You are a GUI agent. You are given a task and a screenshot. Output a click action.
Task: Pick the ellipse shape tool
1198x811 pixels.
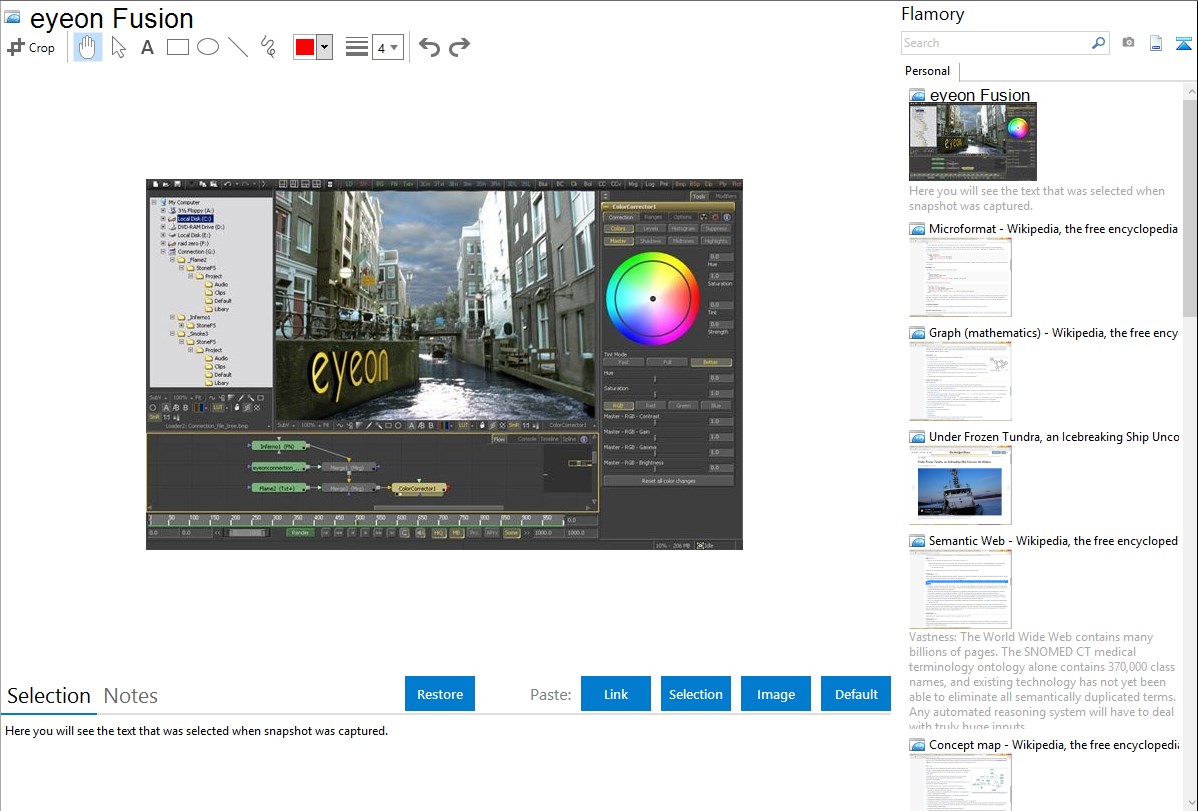207,47
